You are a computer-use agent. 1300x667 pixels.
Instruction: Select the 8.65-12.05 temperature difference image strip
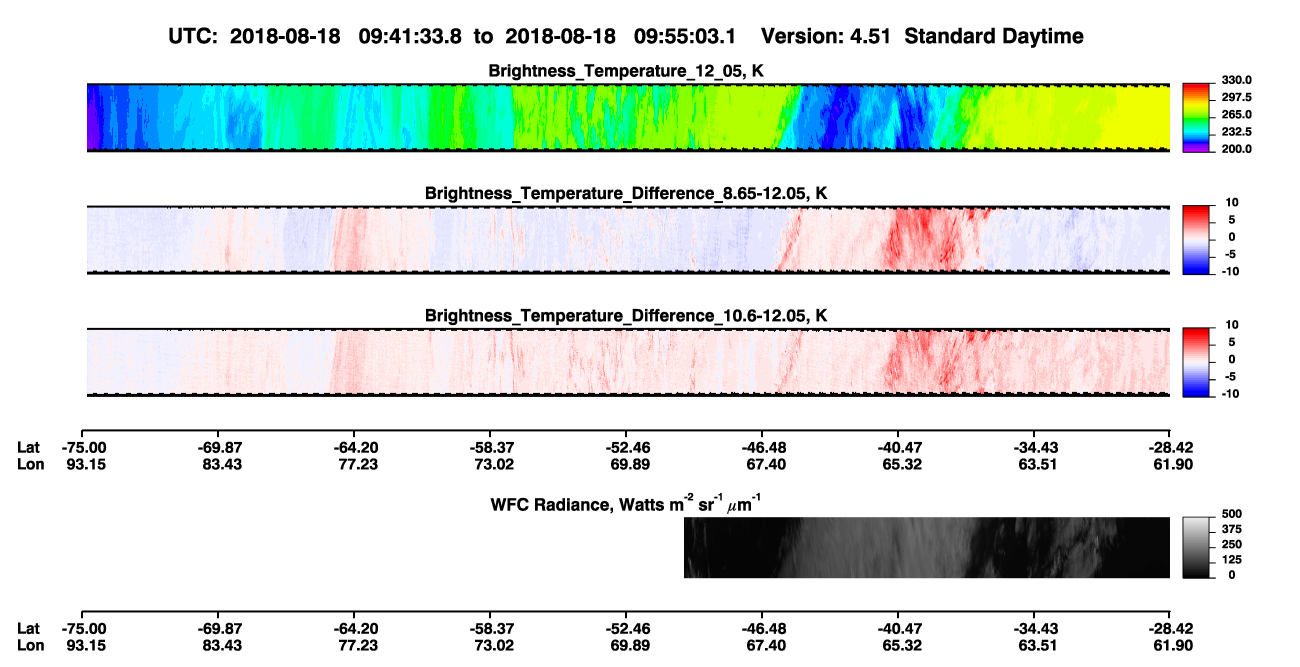click(628, 239)
